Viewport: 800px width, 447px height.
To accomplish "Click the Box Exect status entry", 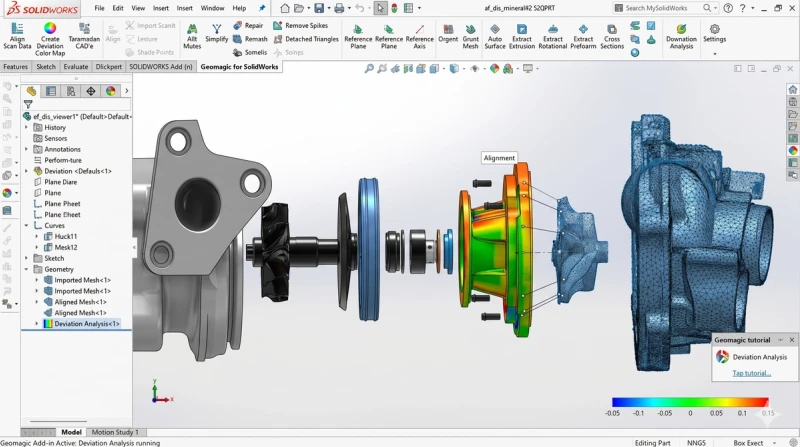I will coord(748,443).
